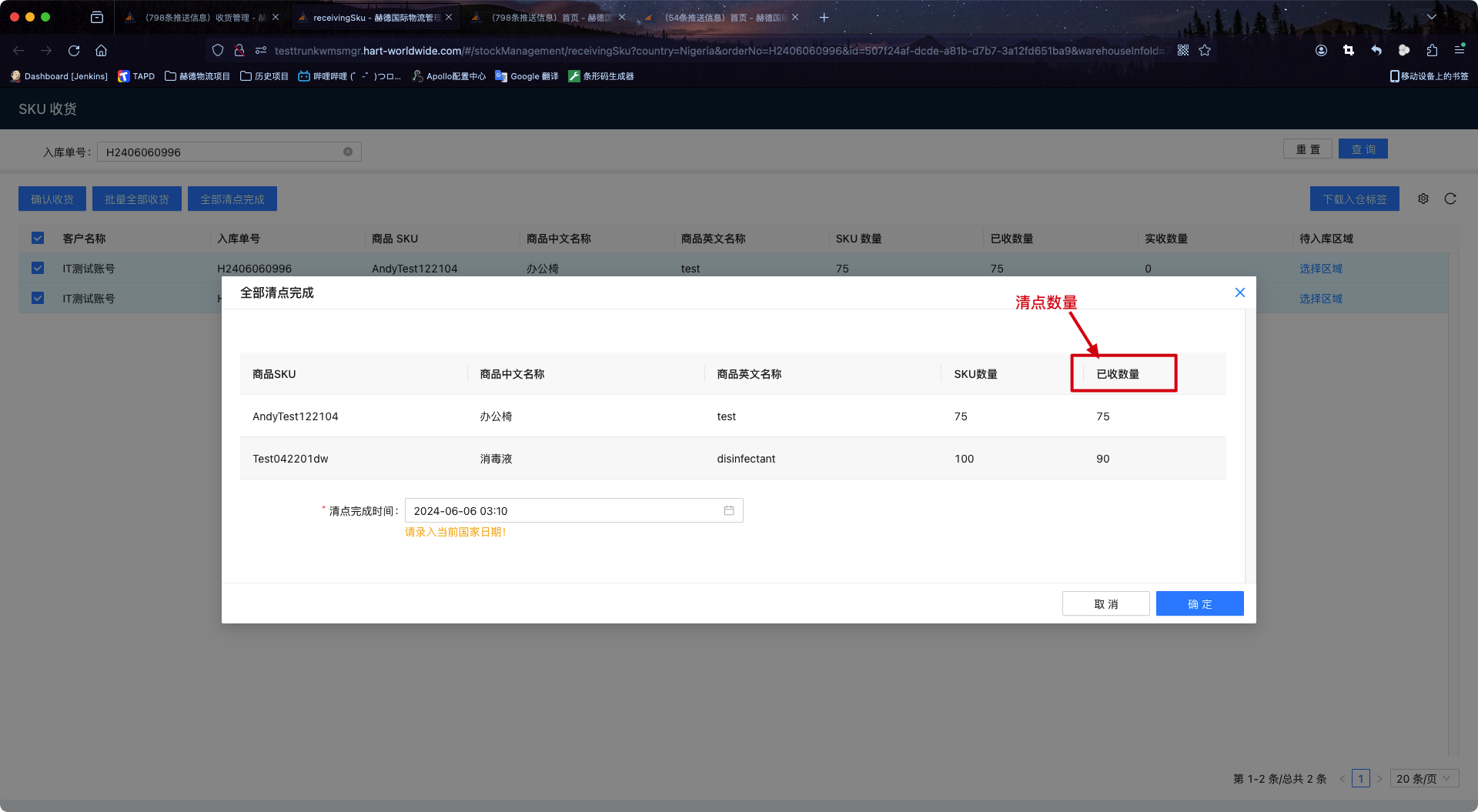Expand the 20 条/页 page size dropdown
This screenshot has height=812, width=1478.
coord(1424,779)
